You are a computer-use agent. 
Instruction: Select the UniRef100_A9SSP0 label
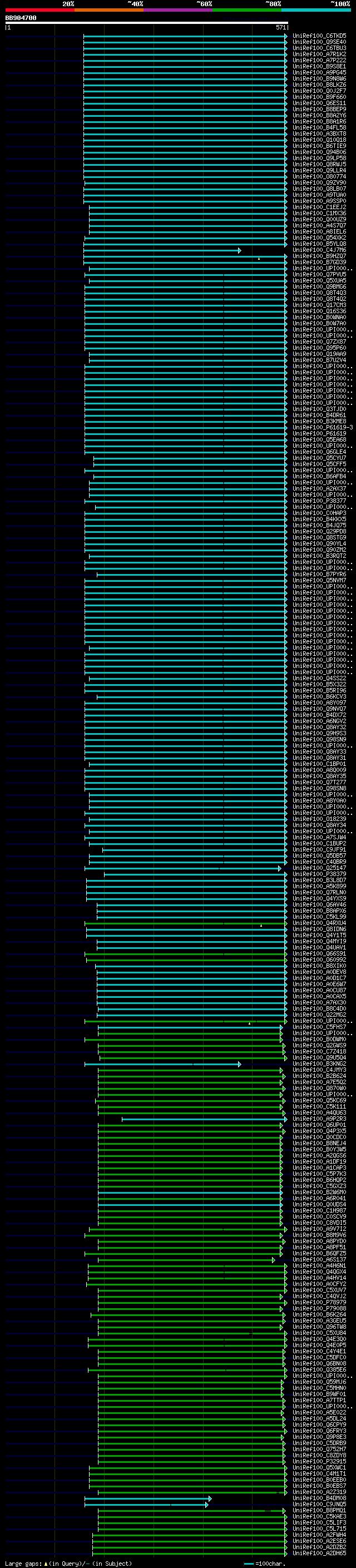319,201
